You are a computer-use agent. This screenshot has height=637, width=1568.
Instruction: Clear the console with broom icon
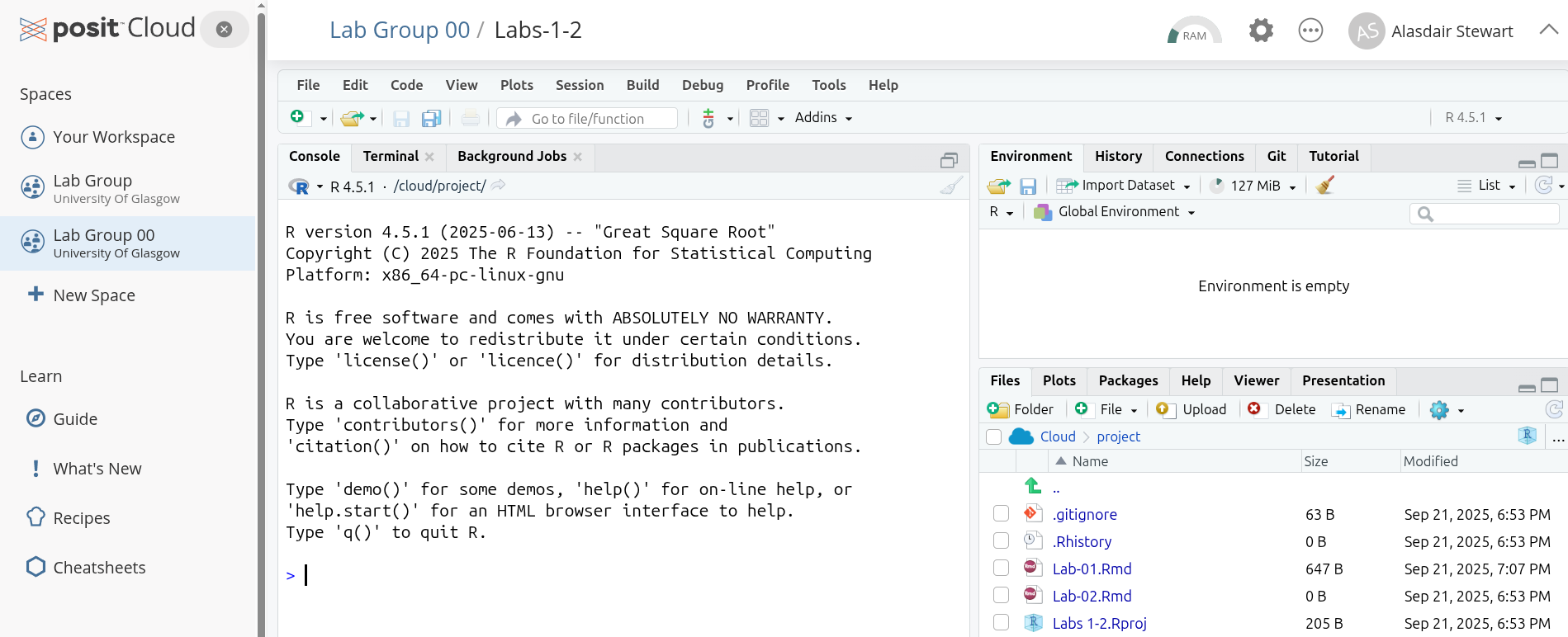(950, 186)
